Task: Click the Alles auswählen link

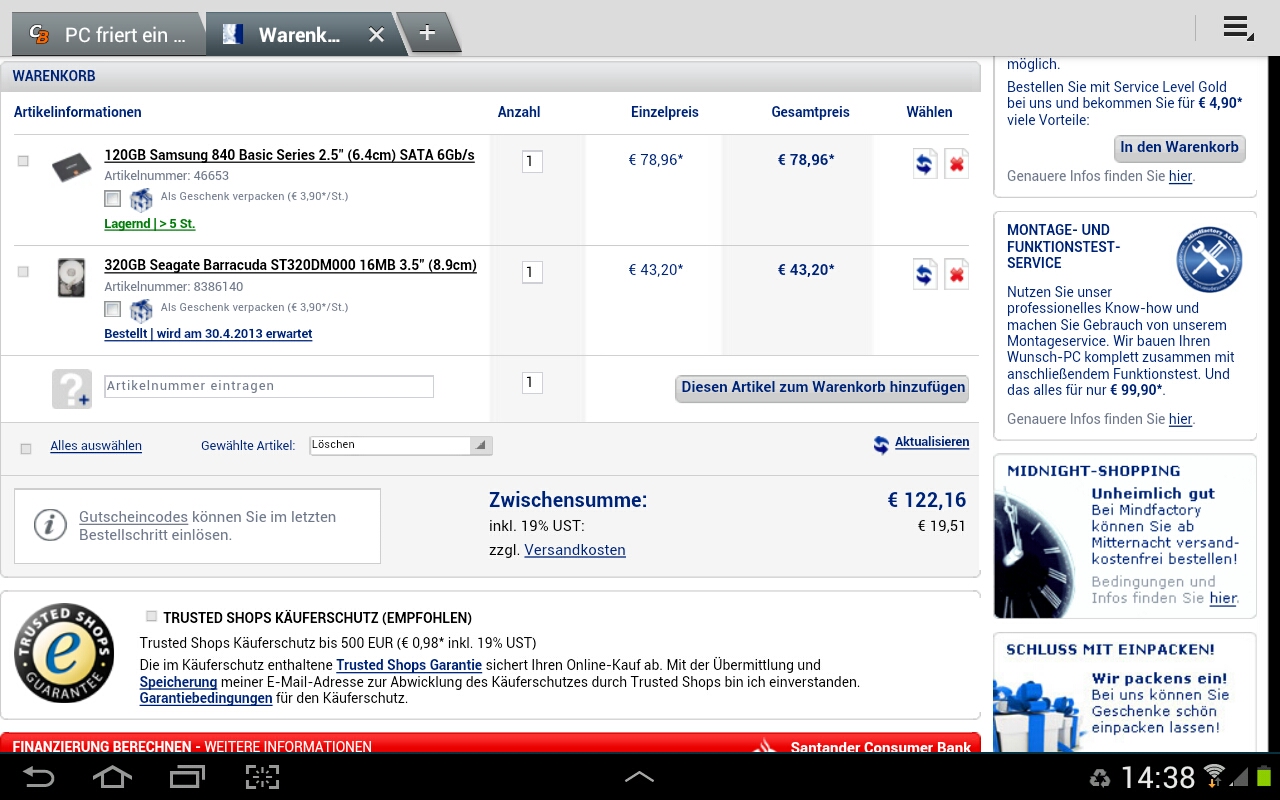Action: [x=96, y=446]
